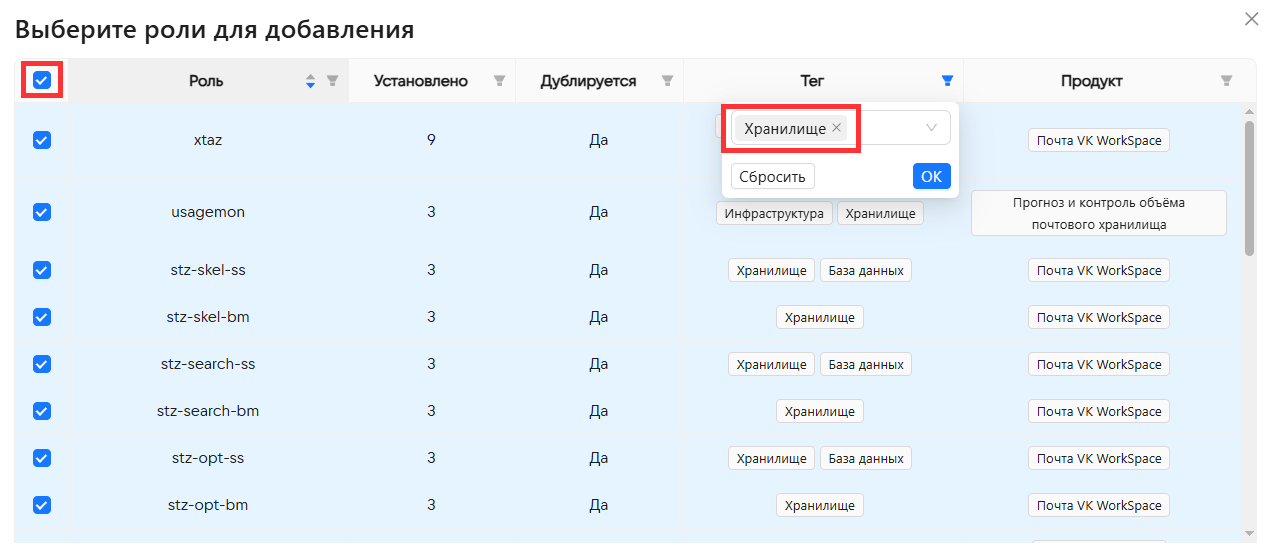Image resolution: width=1271 pixels, height=553 pixels.
Task: Select the stz-skel-ss role name
Action: click(208, 270)
